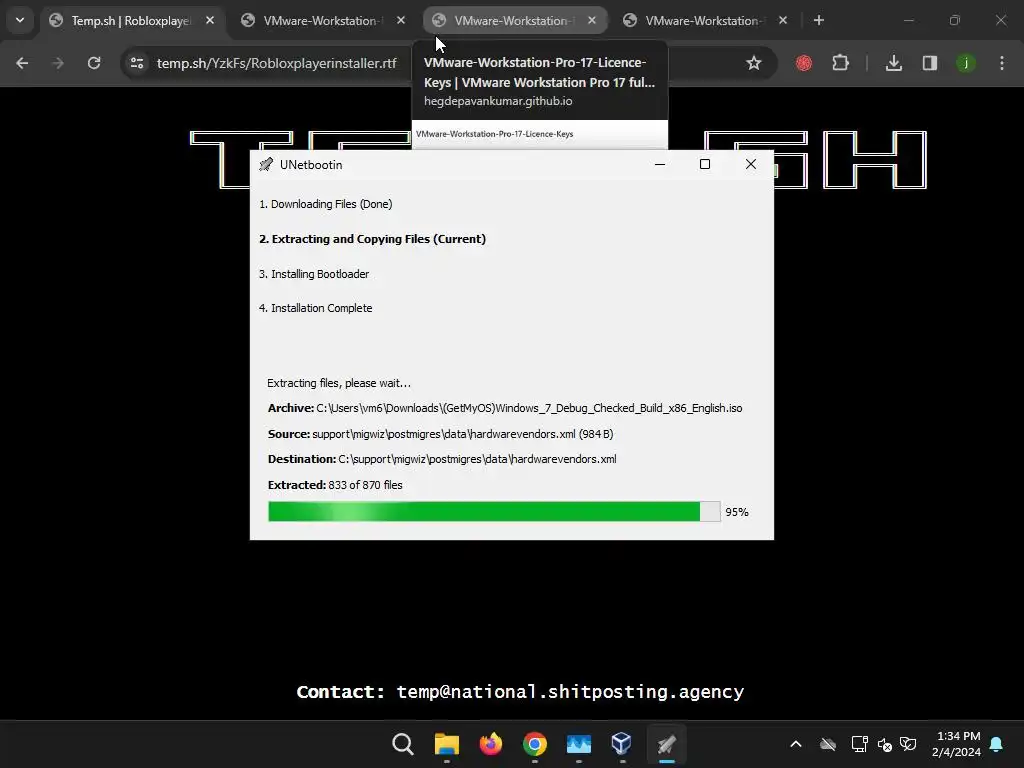Select the hovered middle VMware-Workstation tab
The height and width of the screenshot is (768, 1024).
[511, 21]
